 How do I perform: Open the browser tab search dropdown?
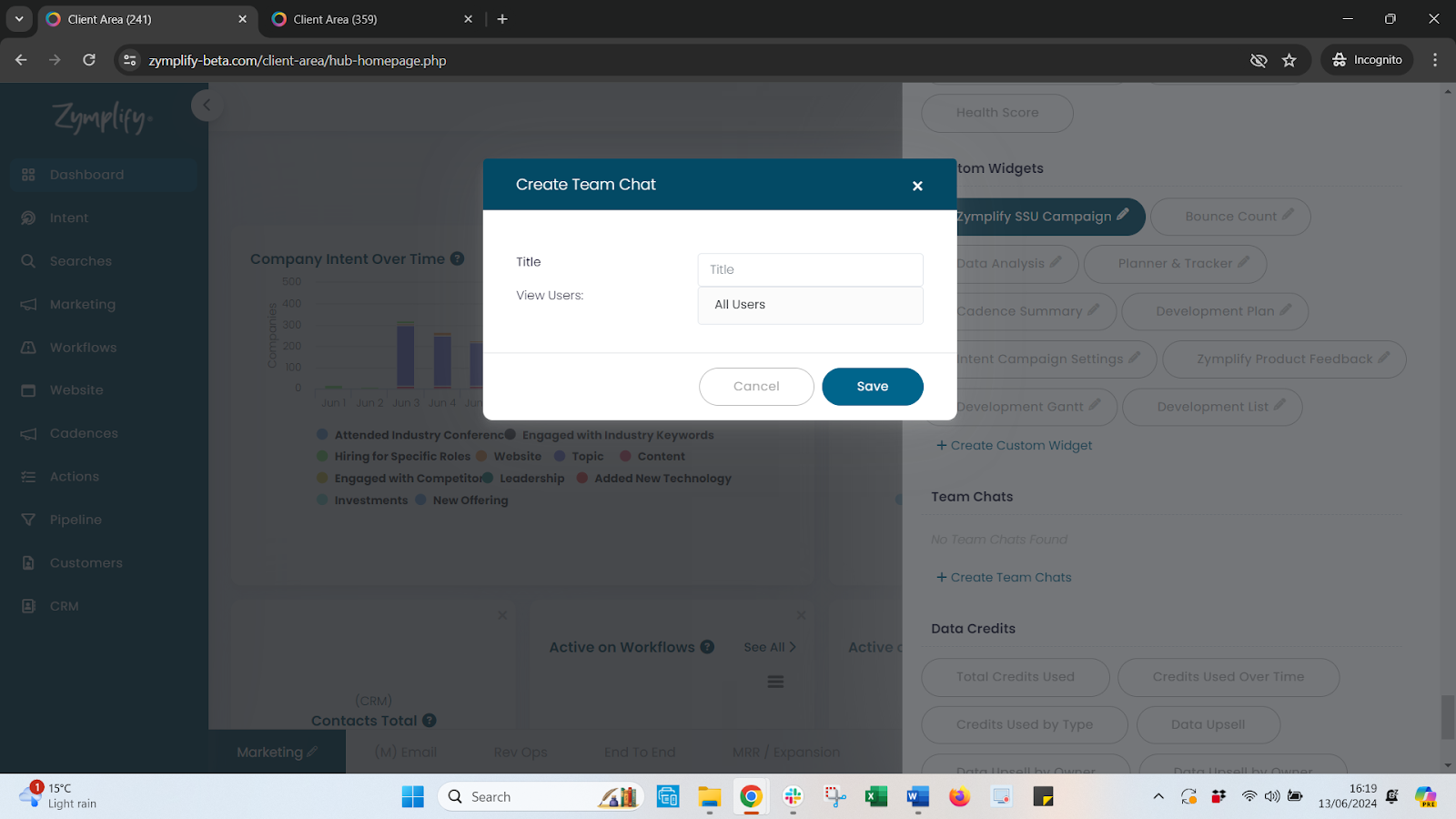[x=18, y=18]
